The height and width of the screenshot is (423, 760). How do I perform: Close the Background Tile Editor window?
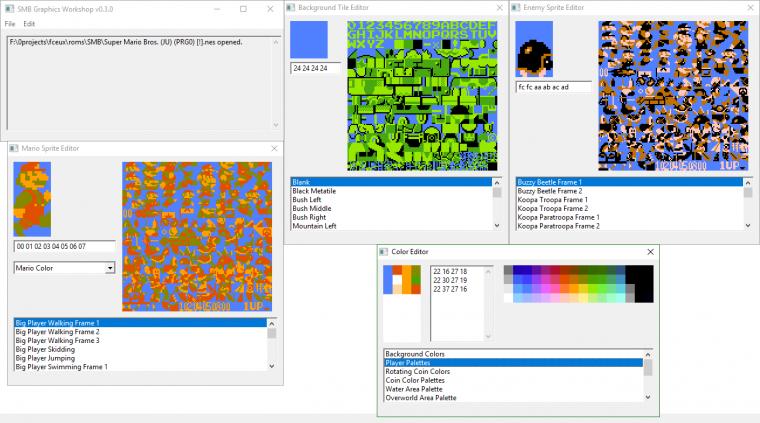tap(500, 8)
